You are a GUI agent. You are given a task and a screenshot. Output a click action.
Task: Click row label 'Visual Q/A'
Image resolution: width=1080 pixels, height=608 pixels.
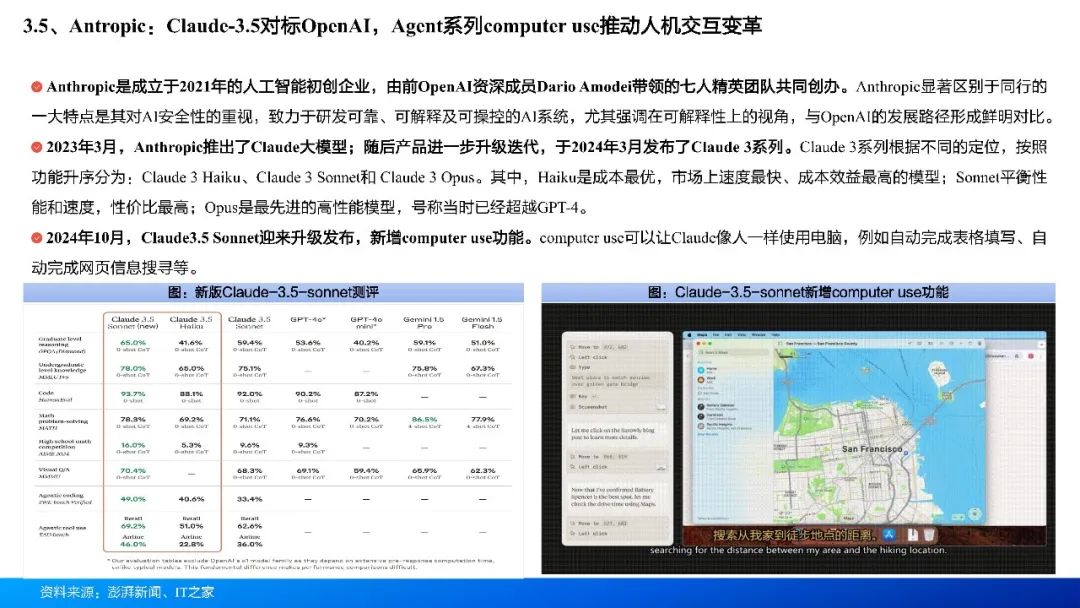pyautogui.click(x=53, y=472)
